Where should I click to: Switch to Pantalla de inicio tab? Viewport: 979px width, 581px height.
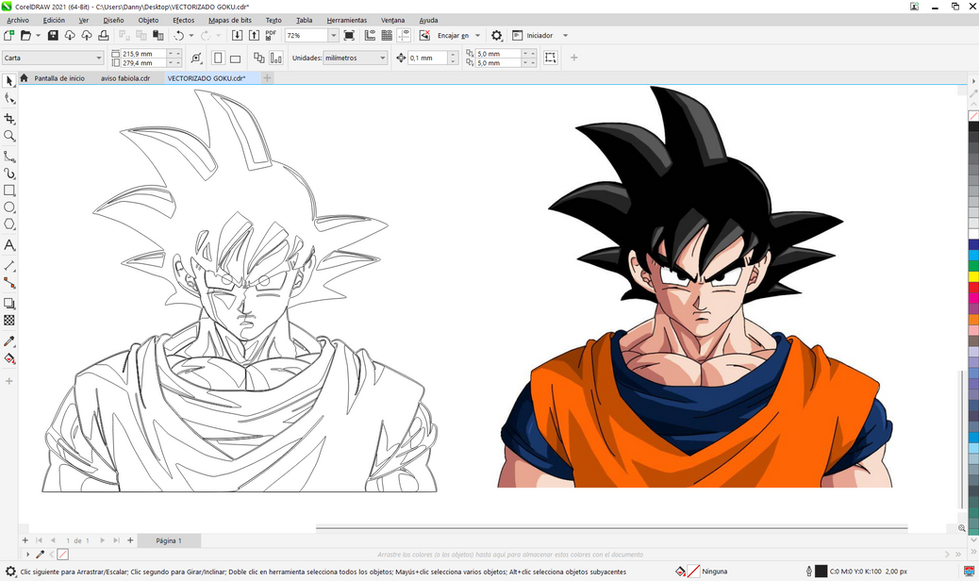tap(59, 78)
